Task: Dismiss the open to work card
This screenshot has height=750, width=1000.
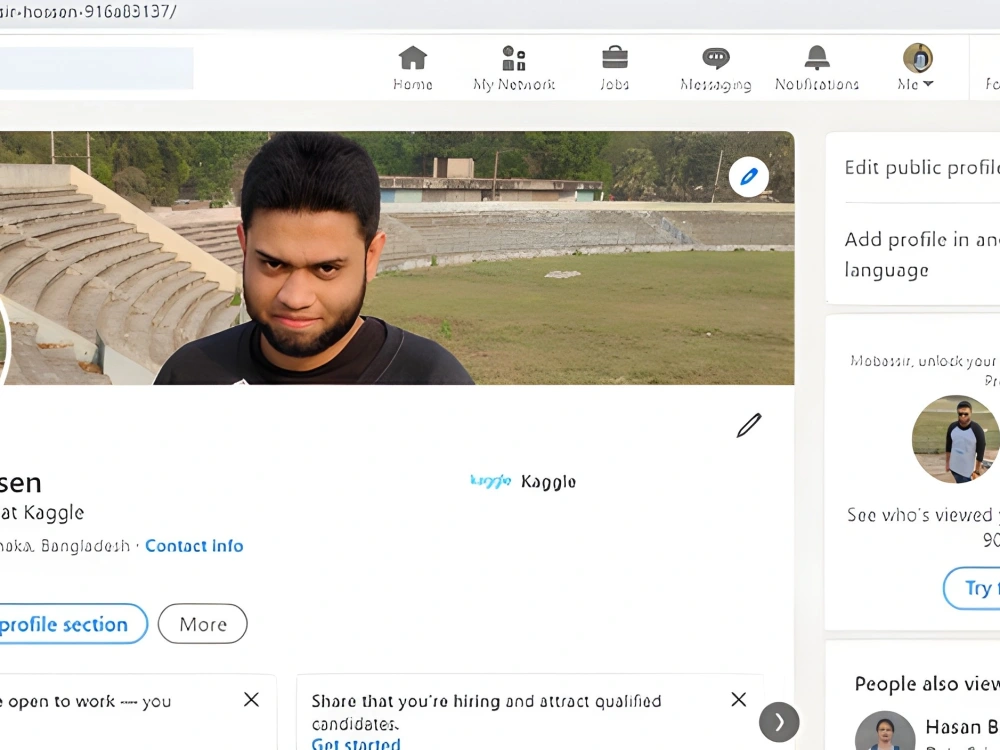Action: [251, 700]
